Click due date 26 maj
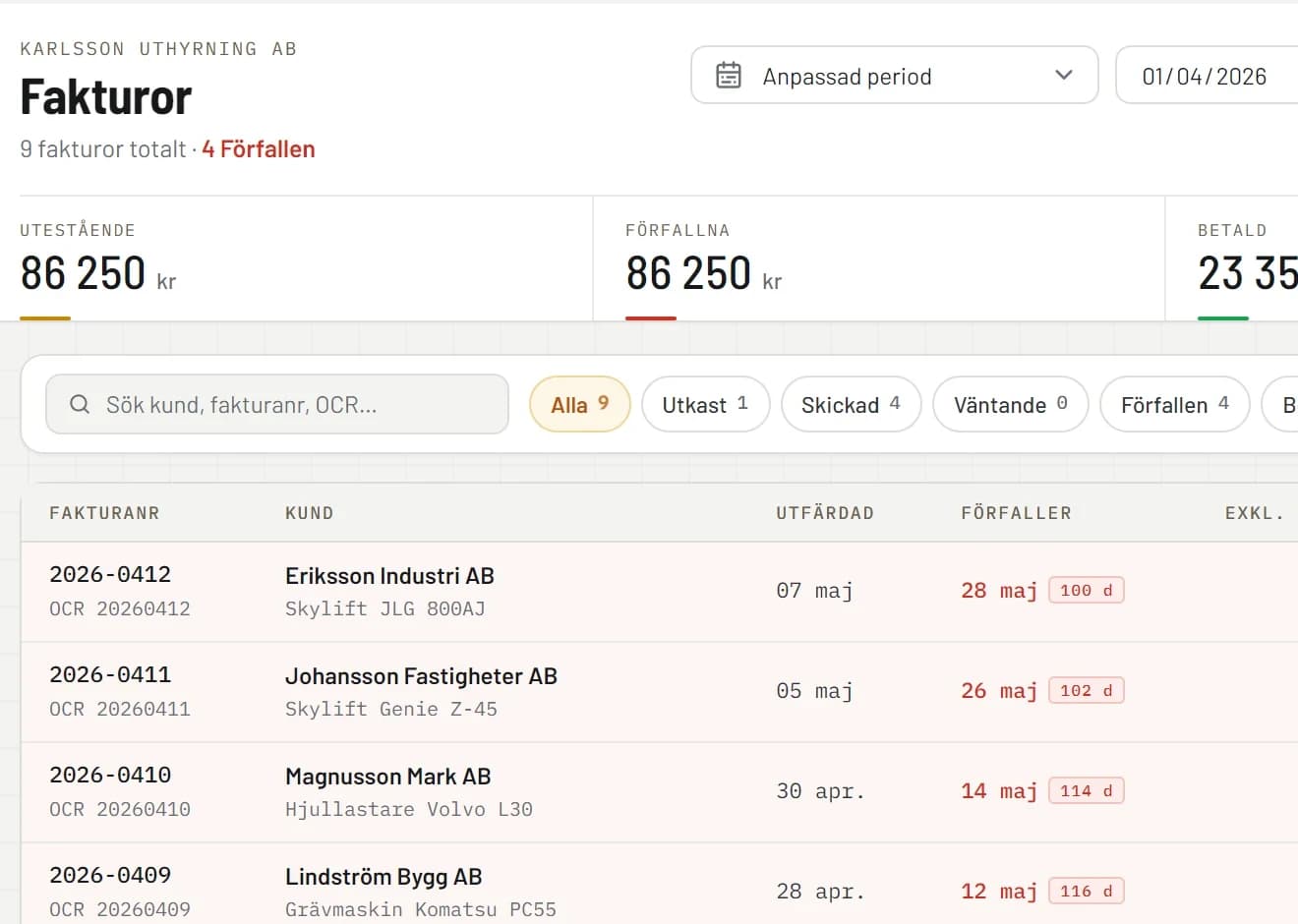 click(x=999, y=691)
